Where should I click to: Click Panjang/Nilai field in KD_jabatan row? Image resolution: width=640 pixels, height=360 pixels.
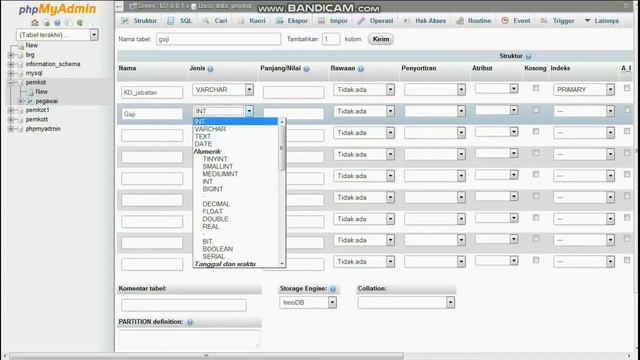point(293,92)
